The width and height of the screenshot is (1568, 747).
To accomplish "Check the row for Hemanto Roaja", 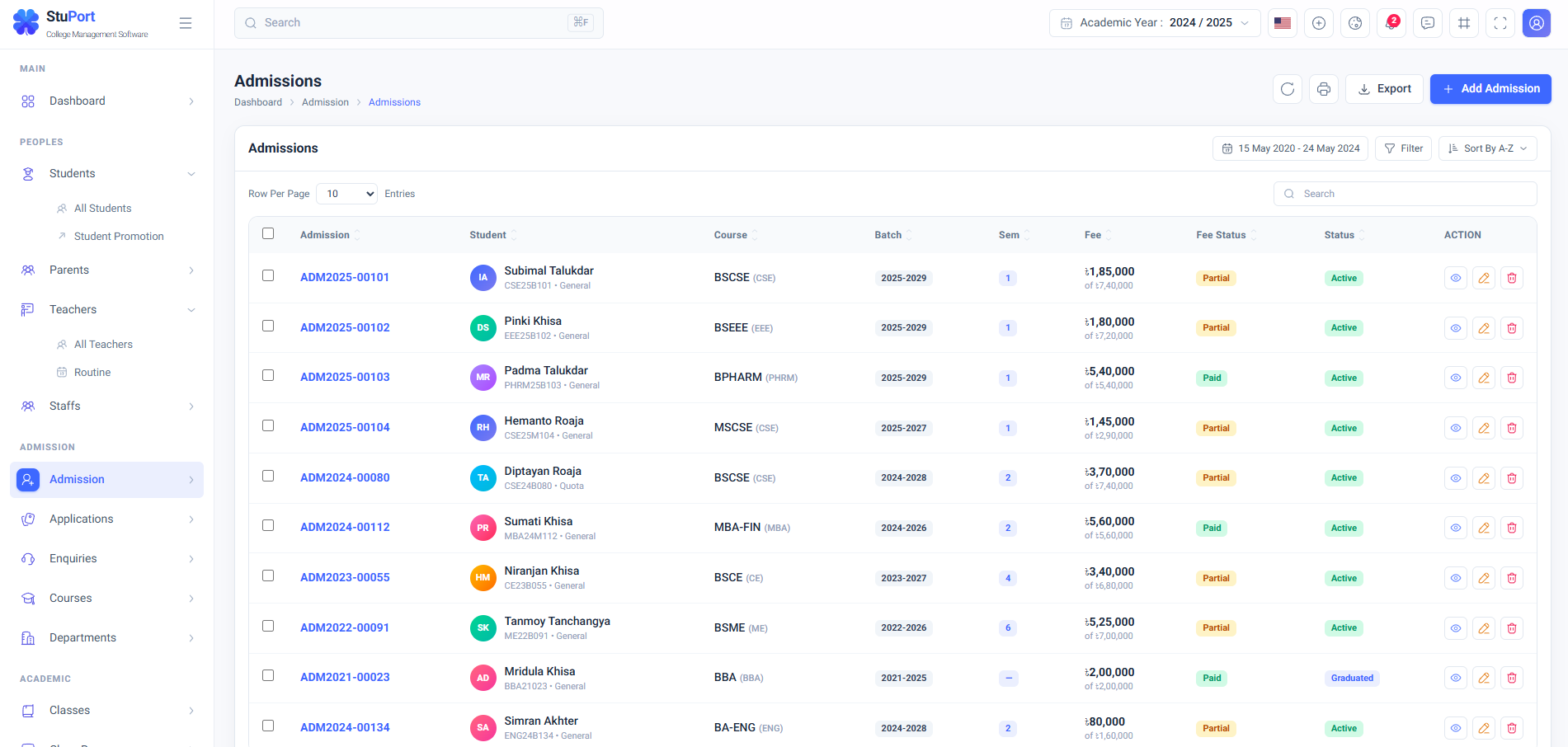I will coord(268,425).
